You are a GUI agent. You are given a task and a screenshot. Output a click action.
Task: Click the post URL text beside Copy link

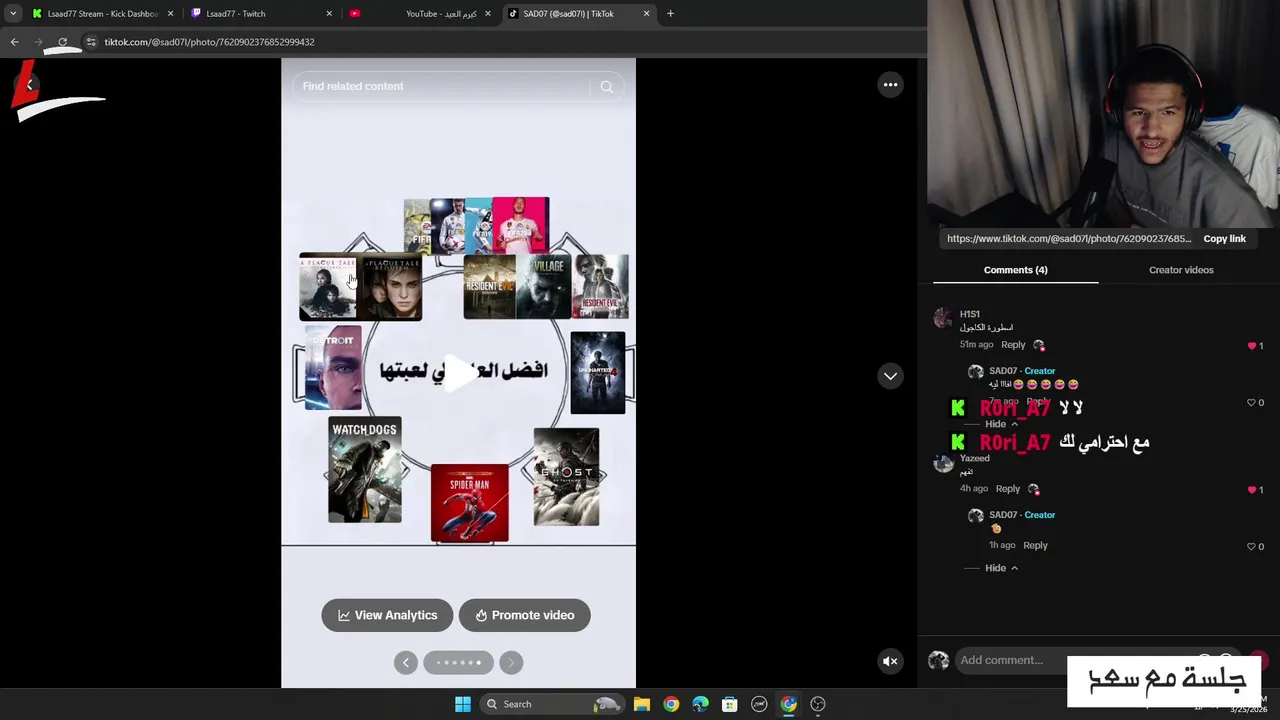1069,239
